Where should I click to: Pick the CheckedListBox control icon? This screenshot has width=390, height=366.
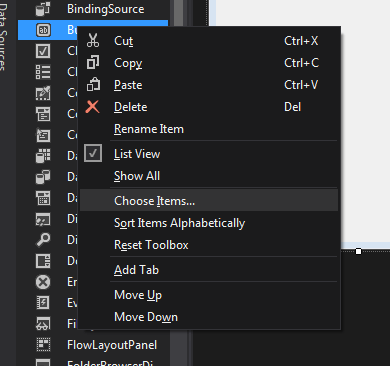(x=43, y=72)
